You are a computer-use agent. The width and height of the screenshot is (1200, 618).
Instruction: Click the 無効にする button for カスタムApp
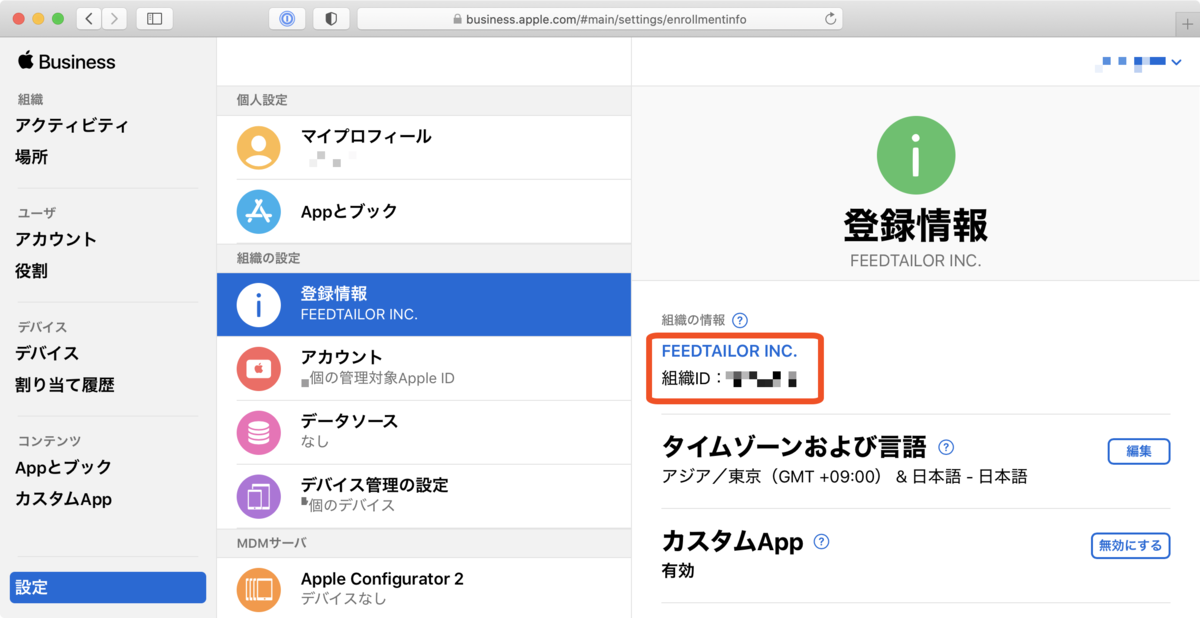(1130, 546)
